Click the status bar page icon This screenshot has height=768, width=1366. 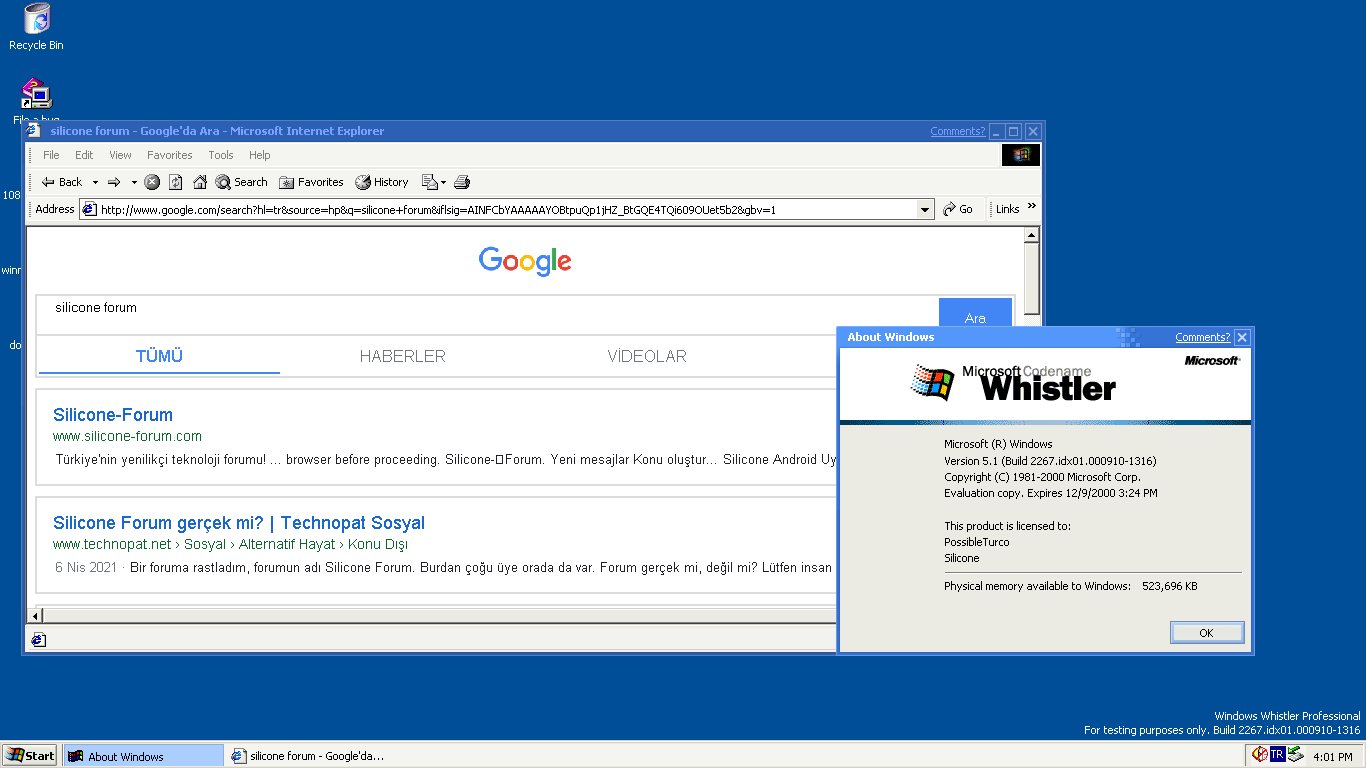click(38, 640)
